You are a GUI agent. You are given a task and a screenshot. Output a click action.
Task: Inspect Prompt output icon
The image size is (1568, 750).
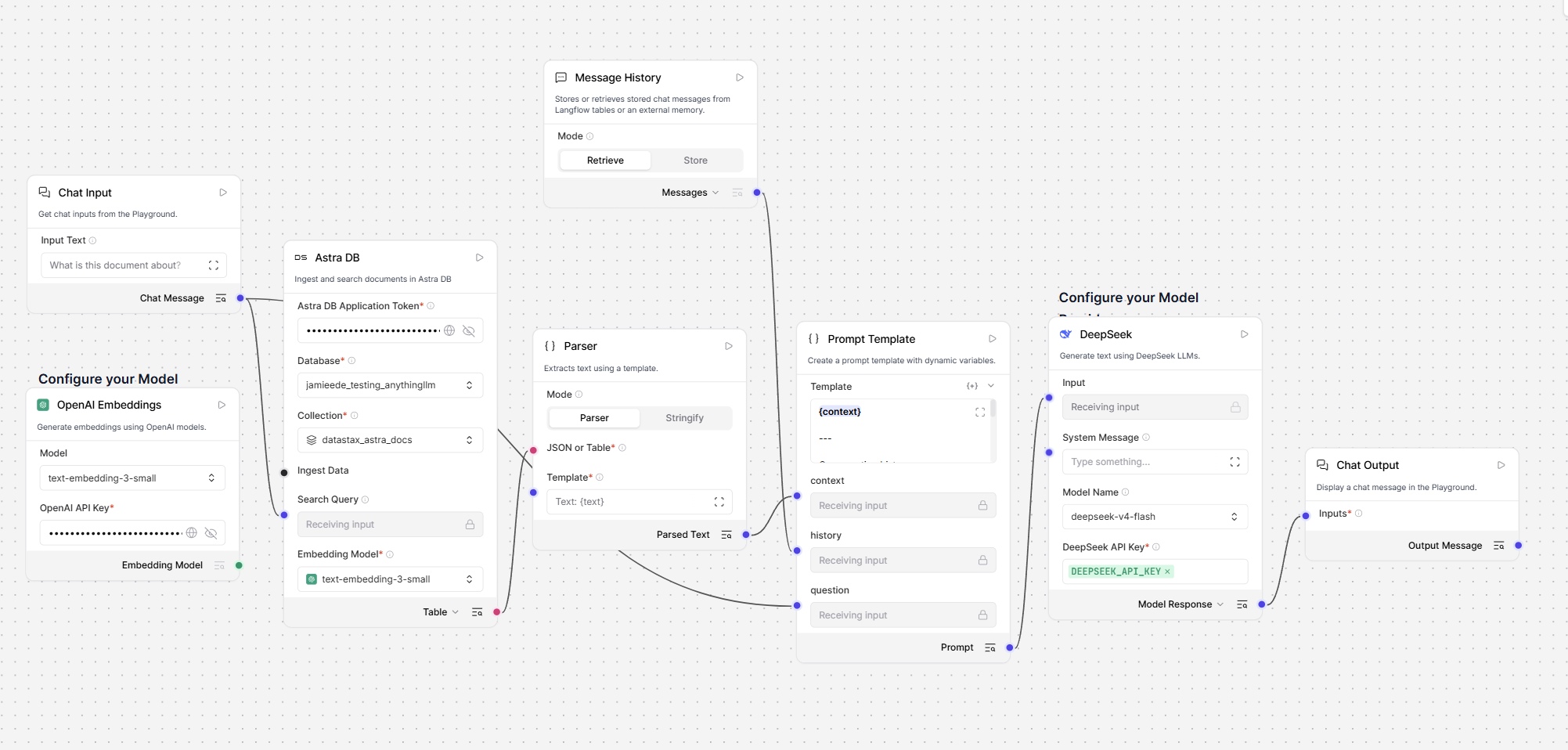[x=990, y=647]
